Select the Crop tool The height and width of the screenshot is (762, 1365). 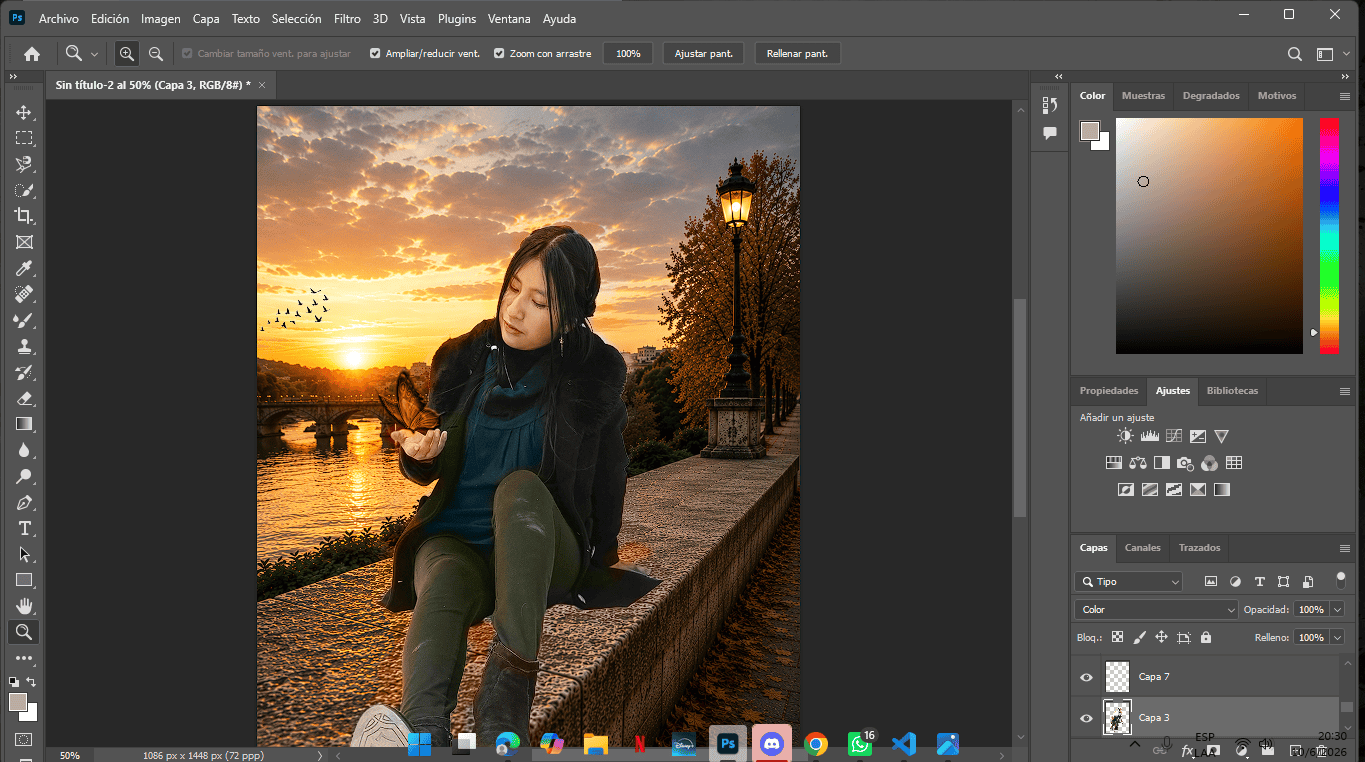[x=24, y=216]
